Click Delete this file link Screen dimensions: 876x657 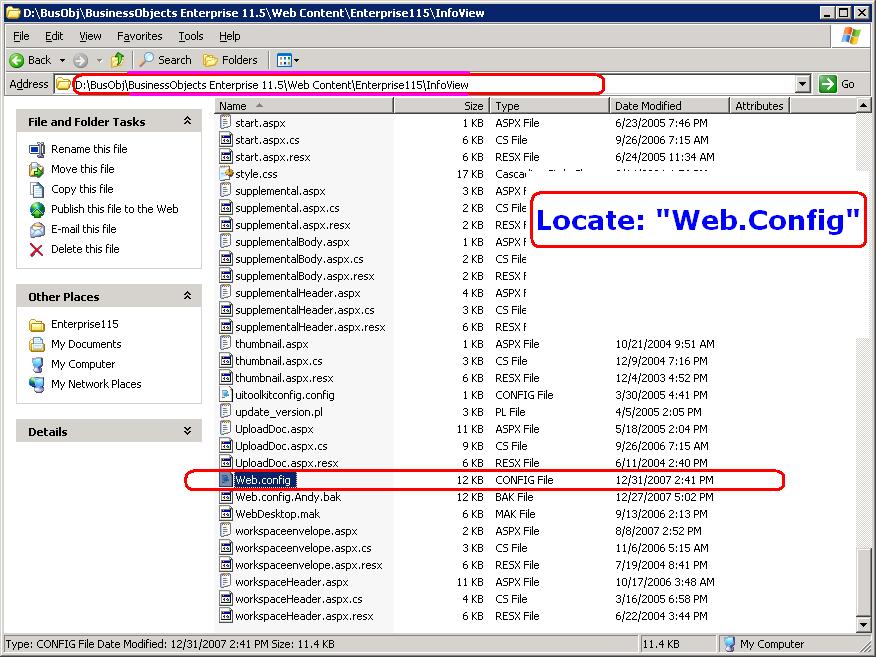(85, 249)
